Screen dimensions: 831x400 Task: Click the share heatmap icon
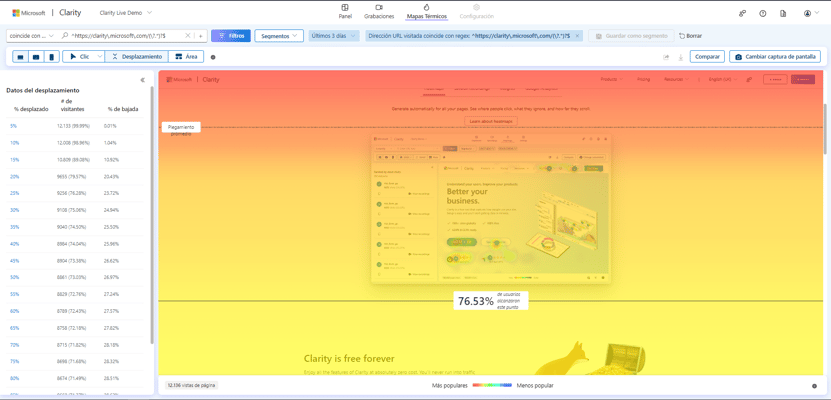[x=666, y=57]
